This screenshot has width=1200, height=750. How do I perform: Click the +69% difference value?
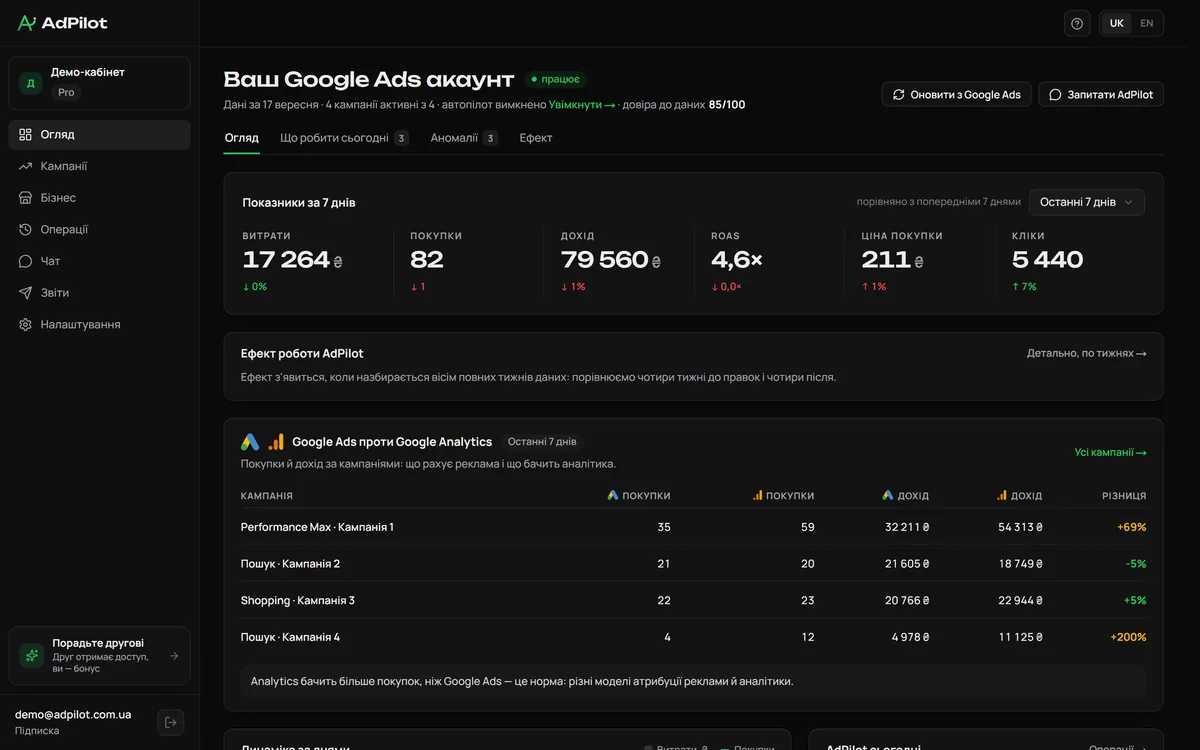[1132, 527]
